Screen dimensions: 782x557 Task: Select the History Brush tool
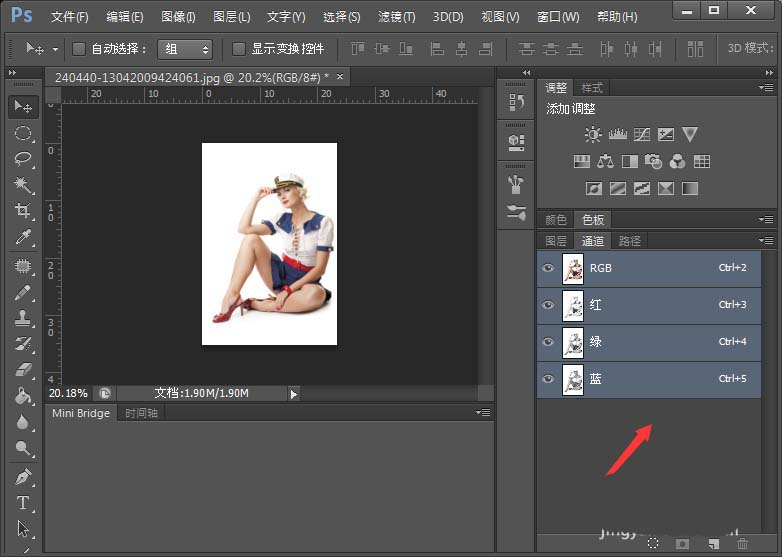pyautogui.click(x=23, y=344)
